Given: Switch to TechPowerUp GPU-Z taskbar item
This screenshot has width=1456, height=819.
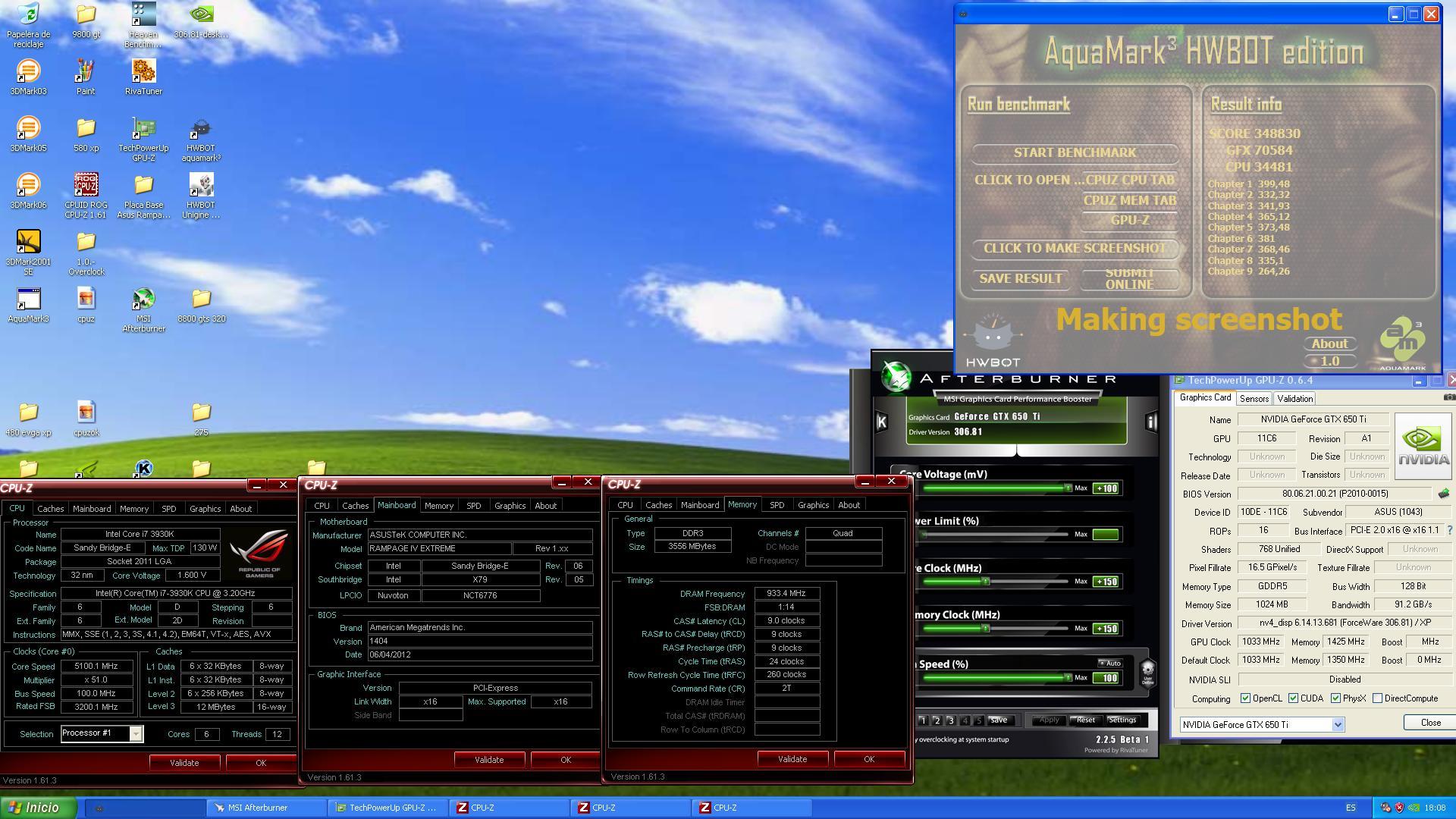Looking at the screenshot, I should tap(388, 808).
